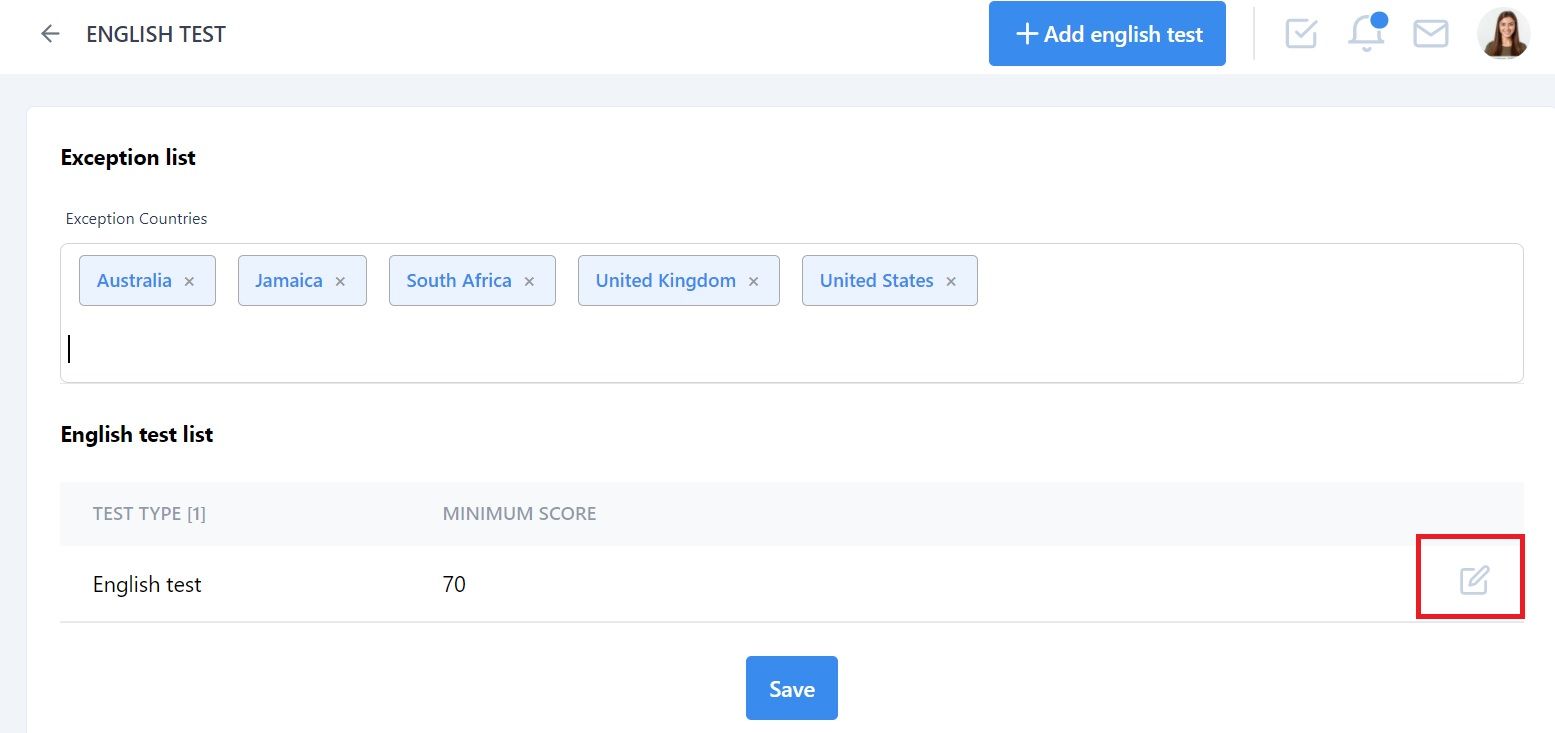Go back using the left arrow icon
Image resolution: width=1555 pixels, height=733 pixels.
50,34
